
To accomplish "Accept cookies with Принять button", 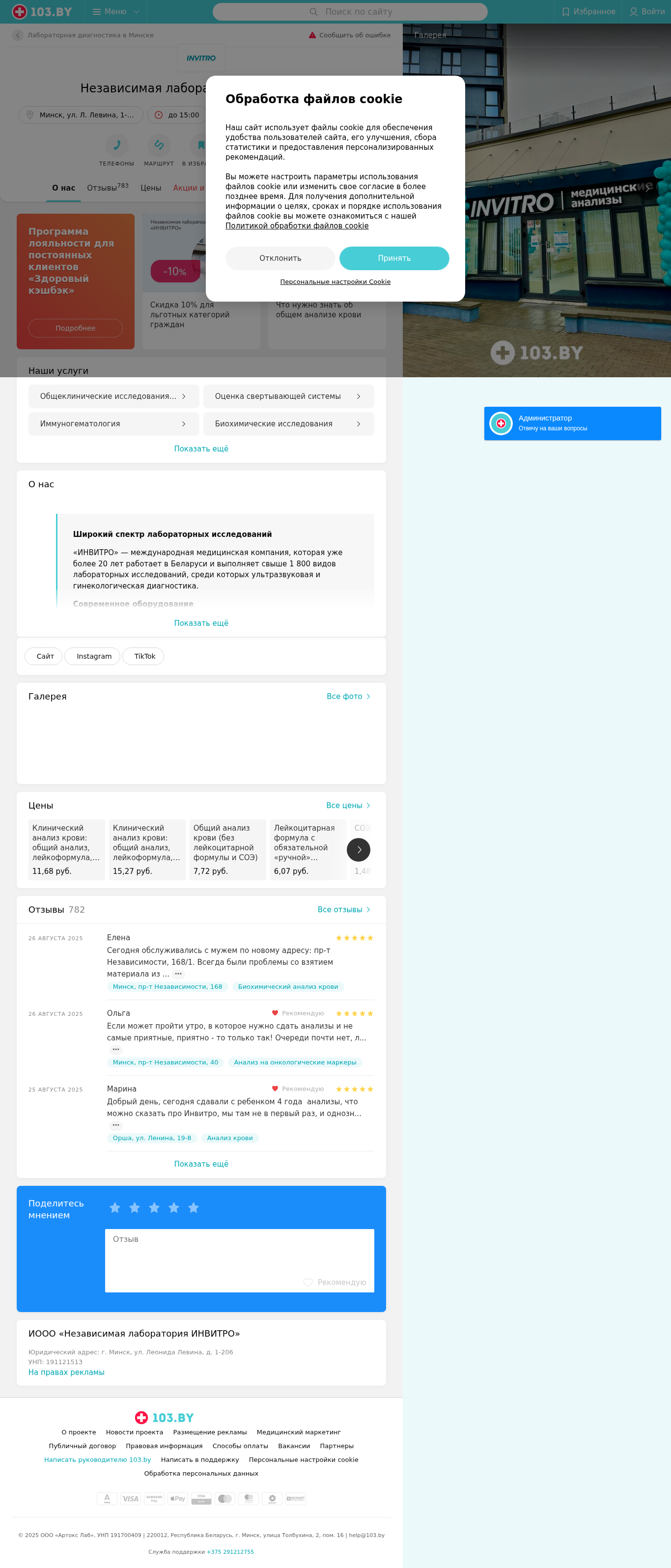I will 394,258.
